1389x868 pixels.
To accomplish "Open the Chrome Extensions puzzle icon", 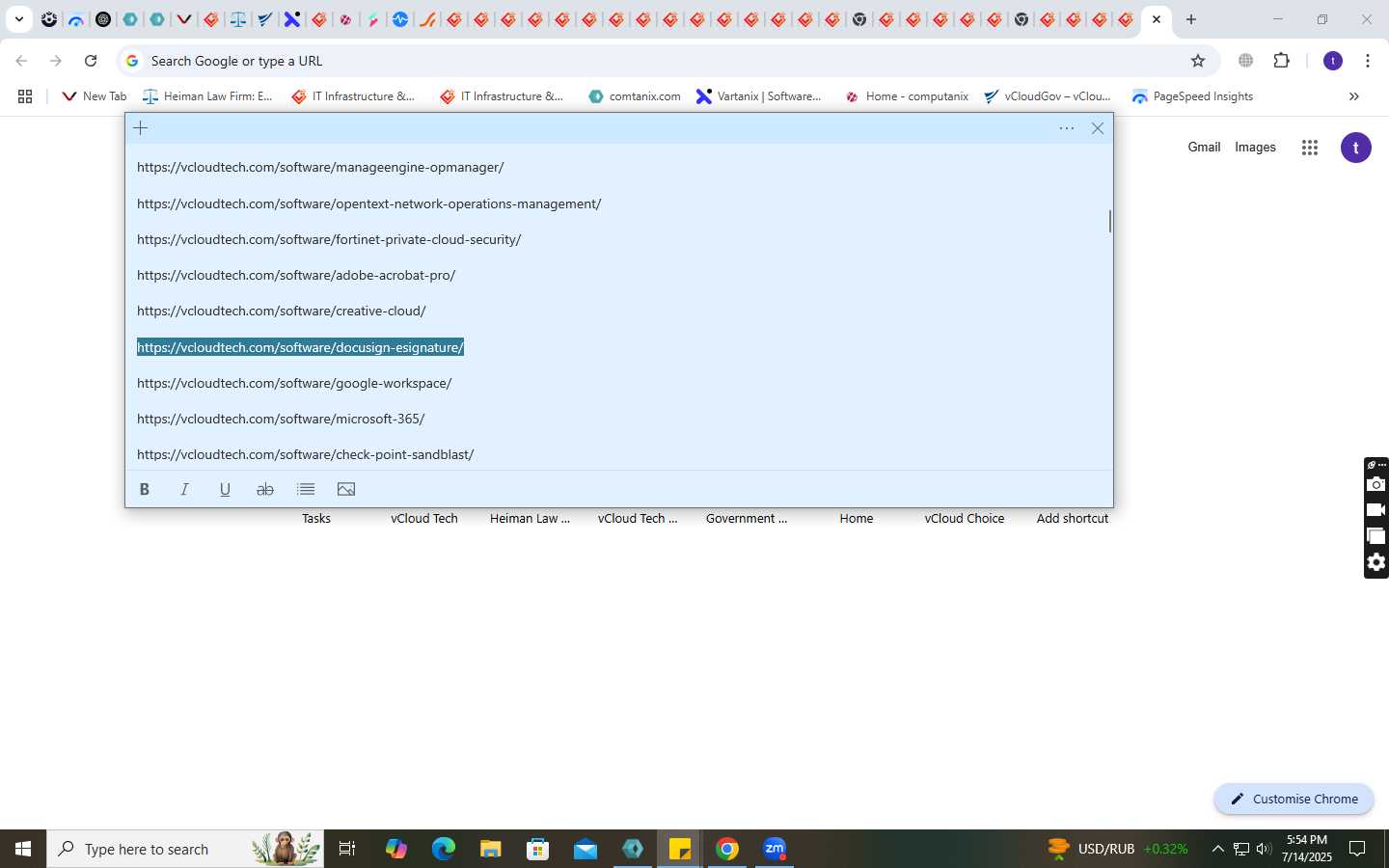I will point(1281,61).
